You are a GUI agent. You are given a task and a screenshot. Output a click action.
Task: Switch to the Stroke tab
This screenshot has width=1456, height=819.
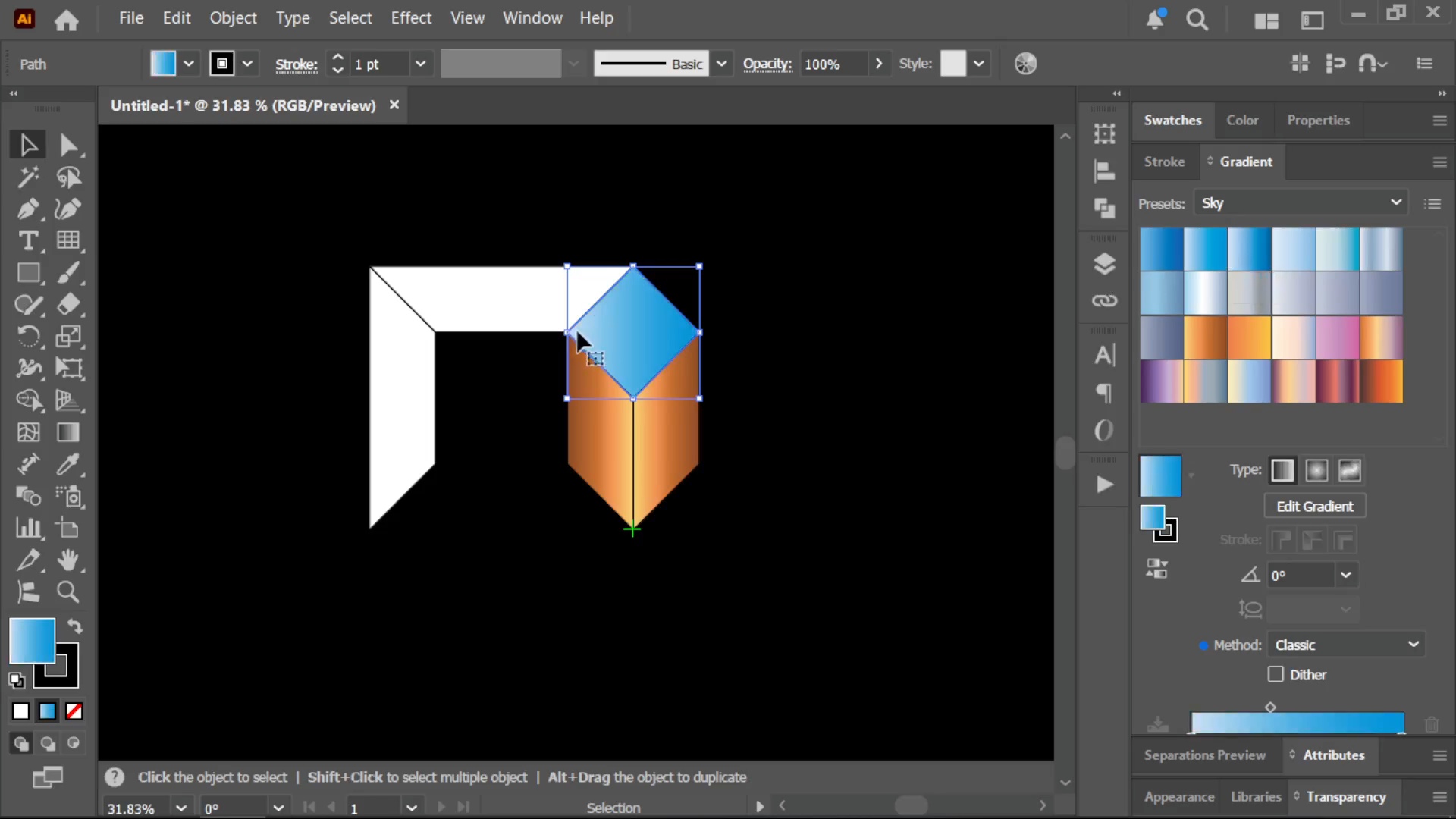[1164, 162]
